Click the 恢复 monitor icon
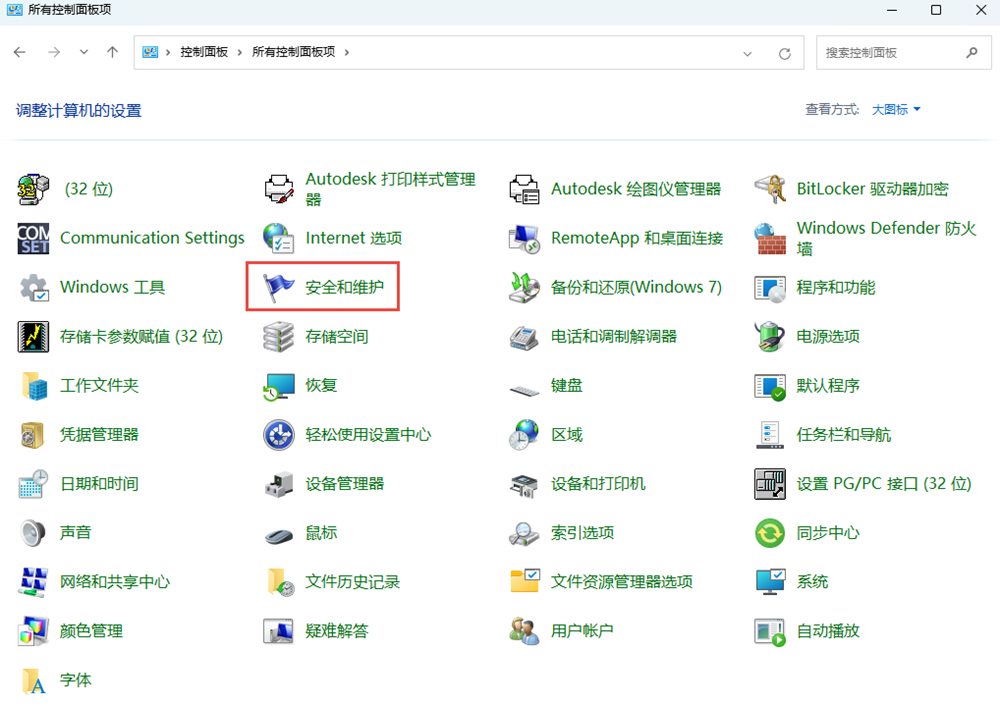Screen dimensions: 1000x706 pyautogui.click(x=279, y=385)
